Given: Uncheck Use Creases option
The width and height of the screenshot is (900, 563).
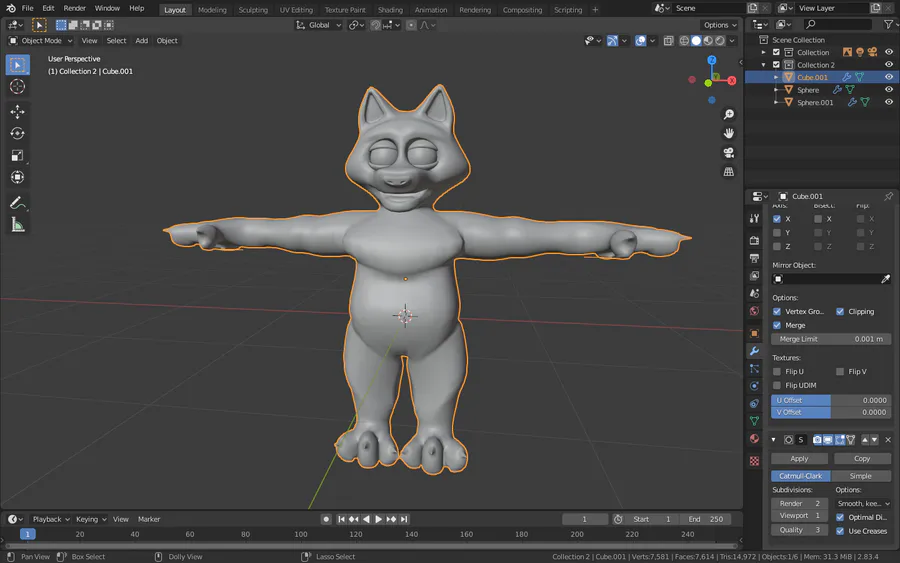Looking at the screenshot, I should pyautogui.click(x=840, y=531).
